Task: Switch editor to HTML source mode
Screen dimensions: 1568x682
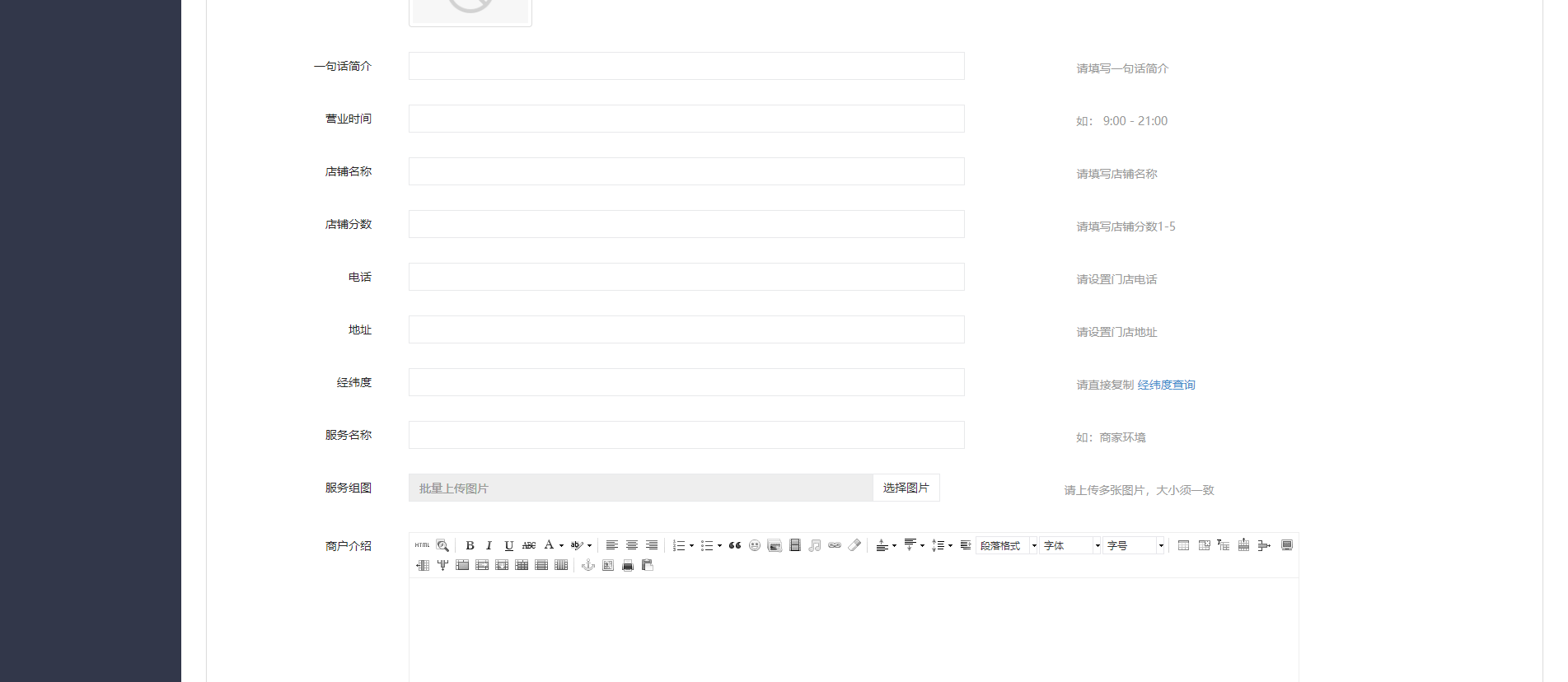Action: point(422,545)
